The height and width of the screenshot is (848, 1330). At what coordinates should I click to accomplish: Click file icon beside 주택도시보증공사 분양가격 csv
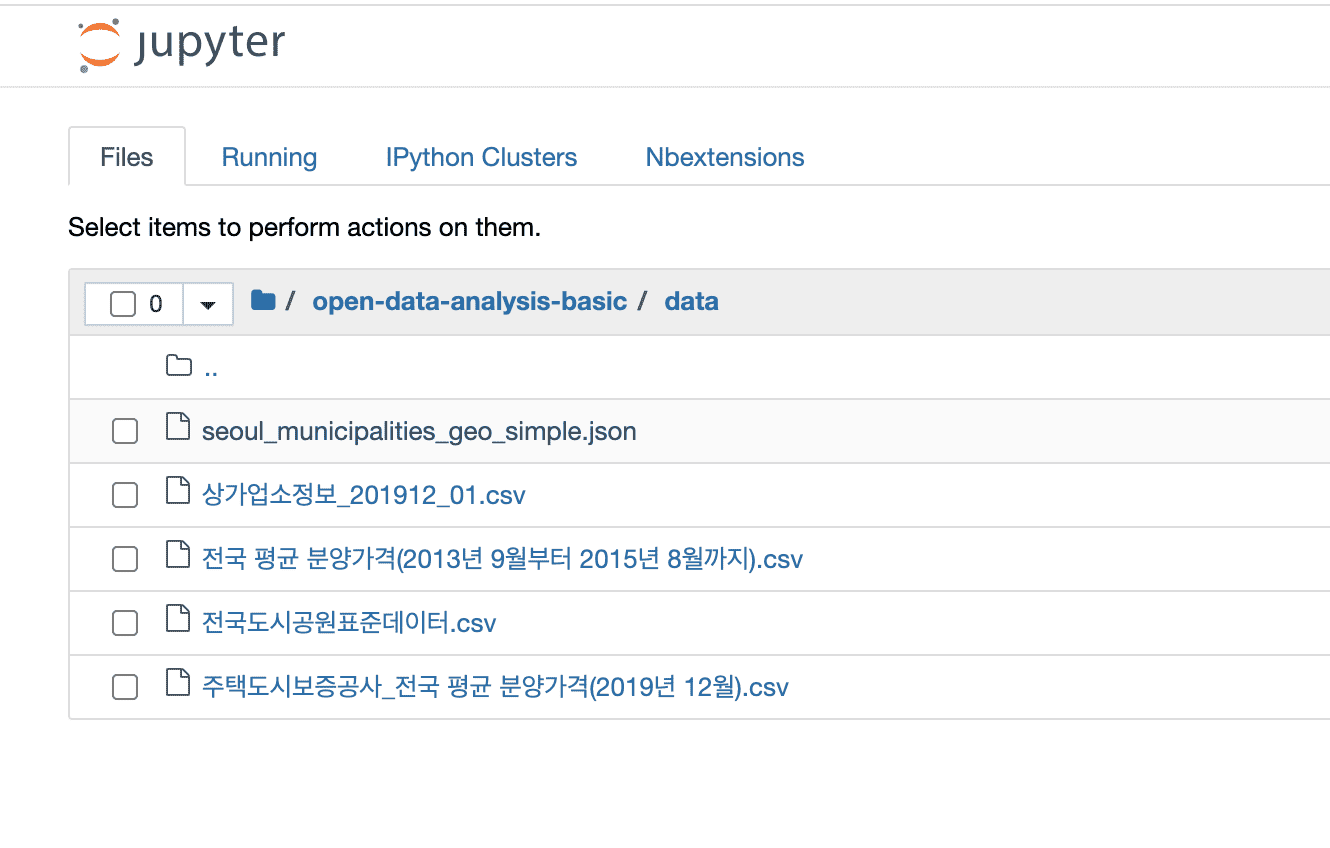coord(177,685)
